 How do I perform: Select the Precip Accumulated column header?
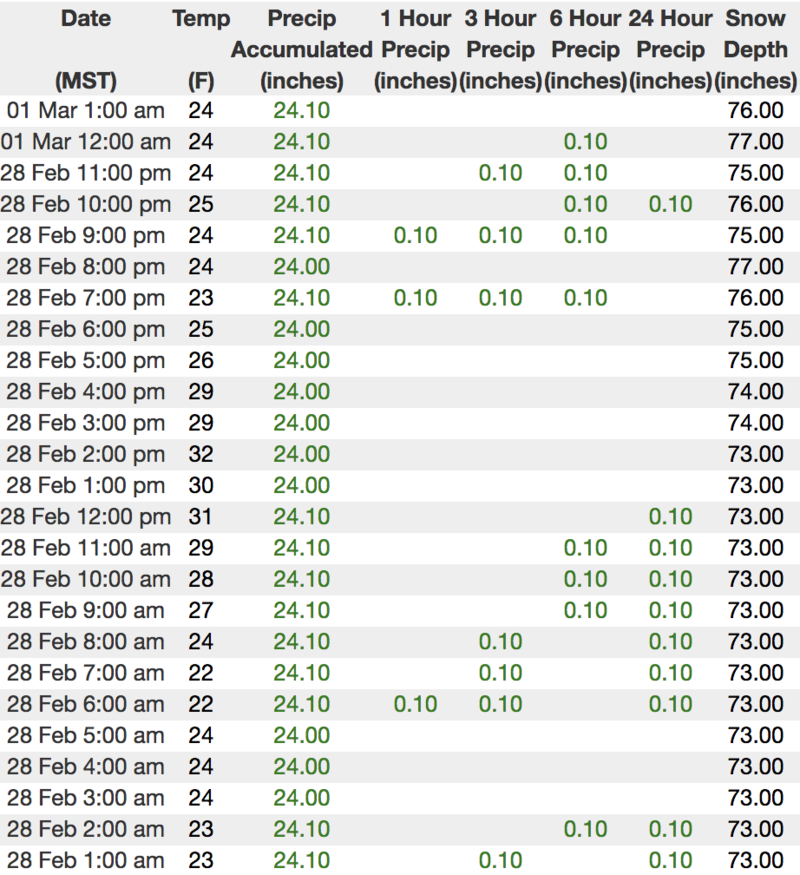tap(301, 49)
